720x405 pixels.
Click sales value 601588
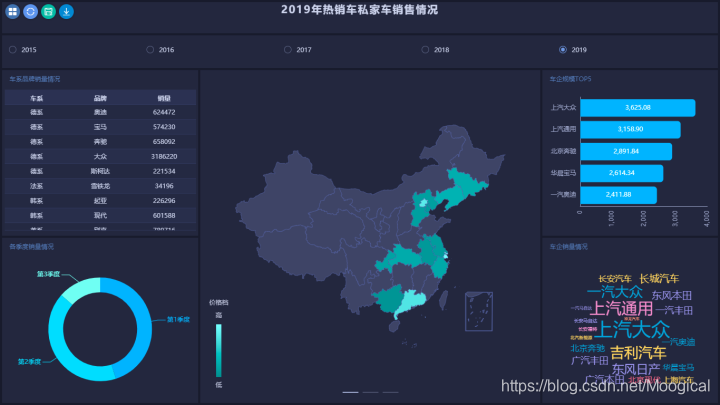[164, 215]
